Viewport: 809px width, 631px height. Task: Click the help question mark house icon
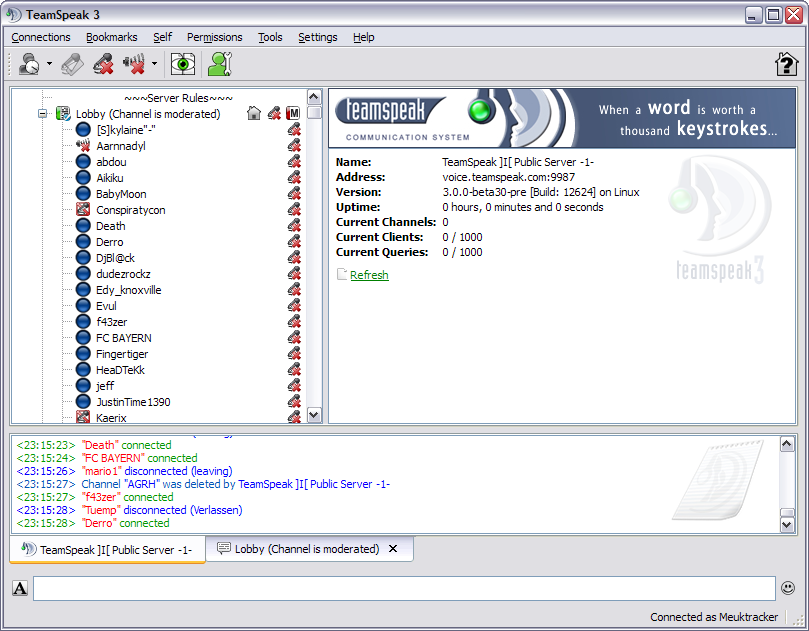point(786,64)
